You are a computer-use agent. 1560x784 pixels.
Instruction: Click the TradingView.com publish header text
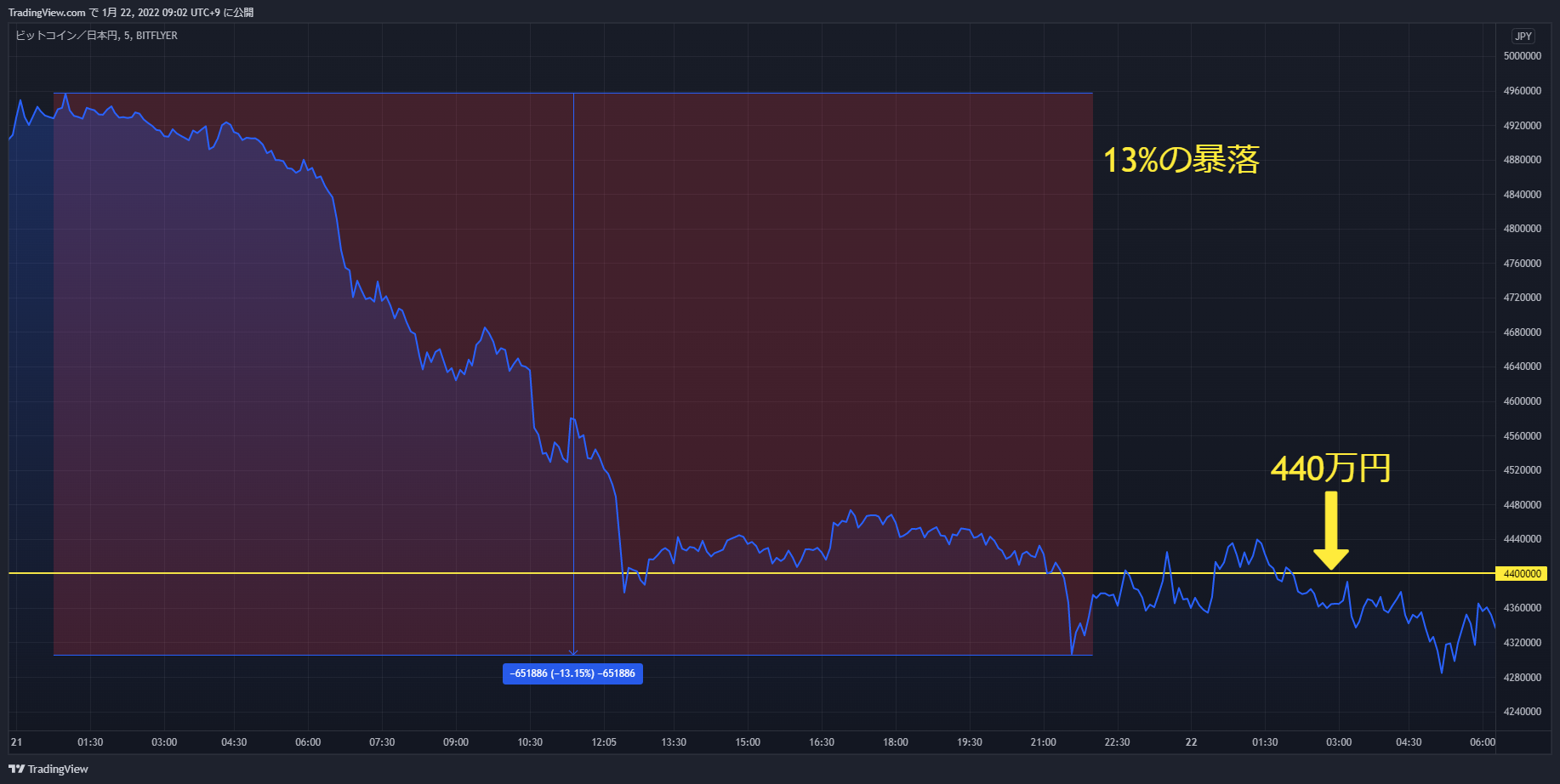(131, 12)
